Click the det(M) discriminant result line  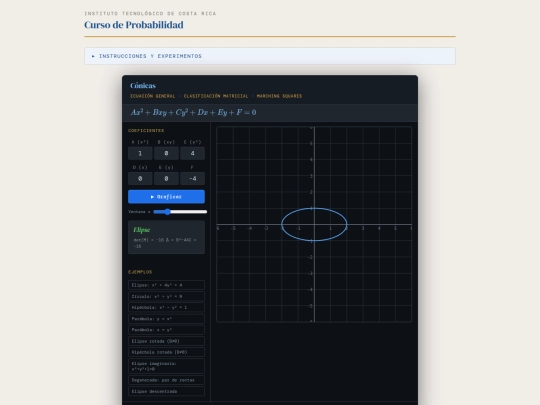pos(165,243)
